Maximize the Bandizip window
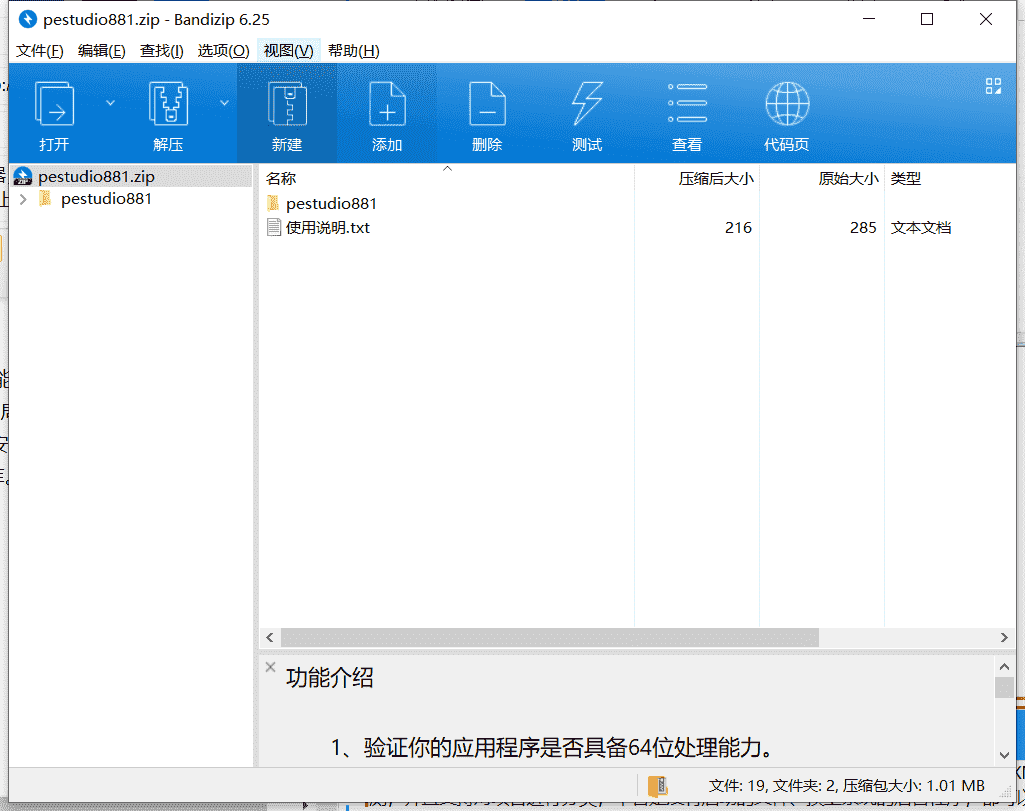Viewport: 1025px width, 811px height. point(927,20)
